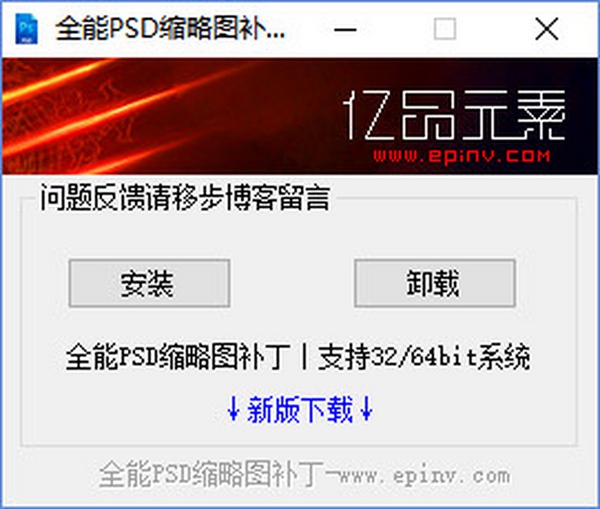The image size is (600, 509).
Task: Minimize the 全能PSD缩略图补丁 window
Action: [x=345, y=29]
